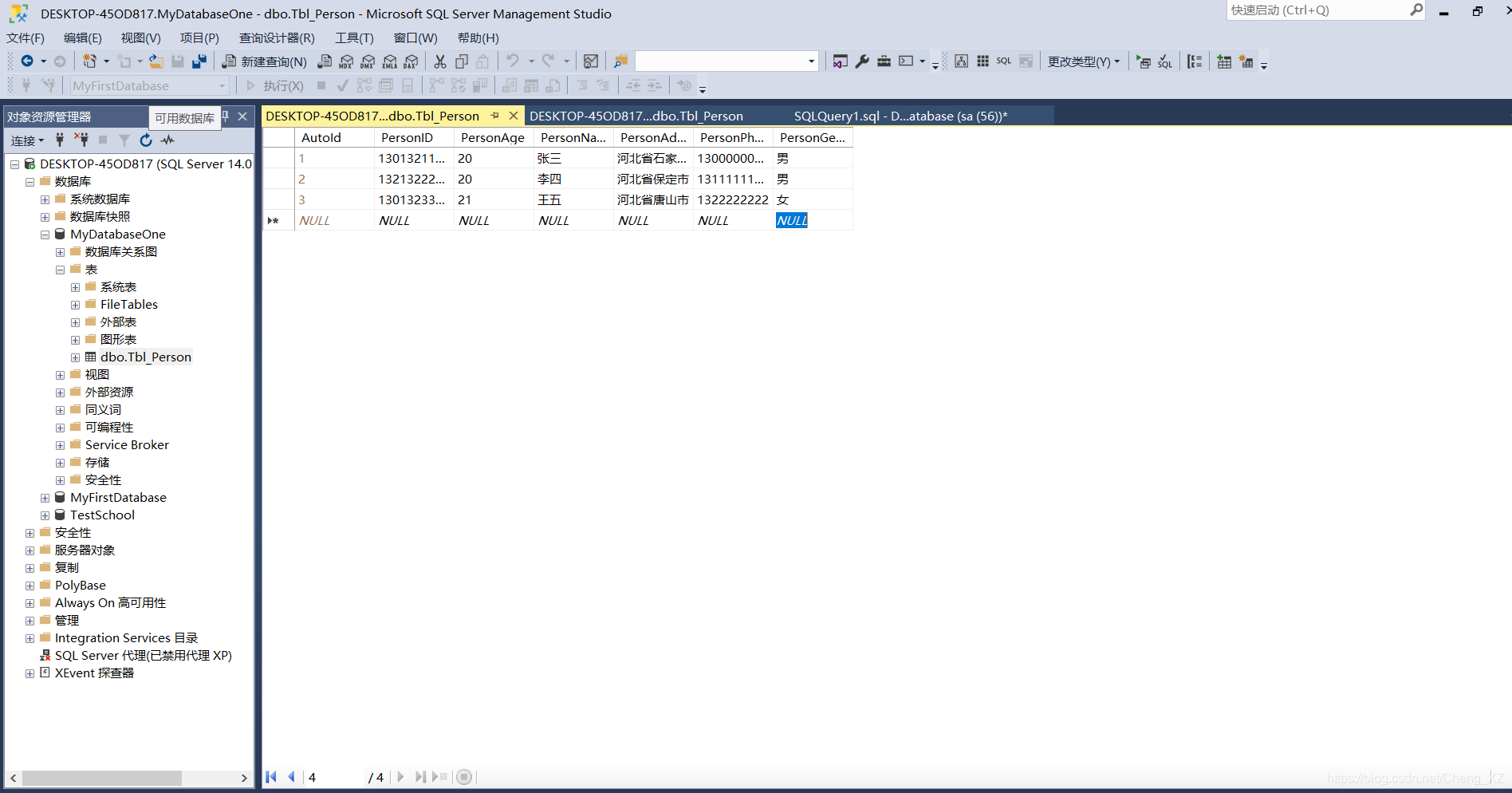Go to the first row navigation button
Screen dimensions: 1512x793
271,777
